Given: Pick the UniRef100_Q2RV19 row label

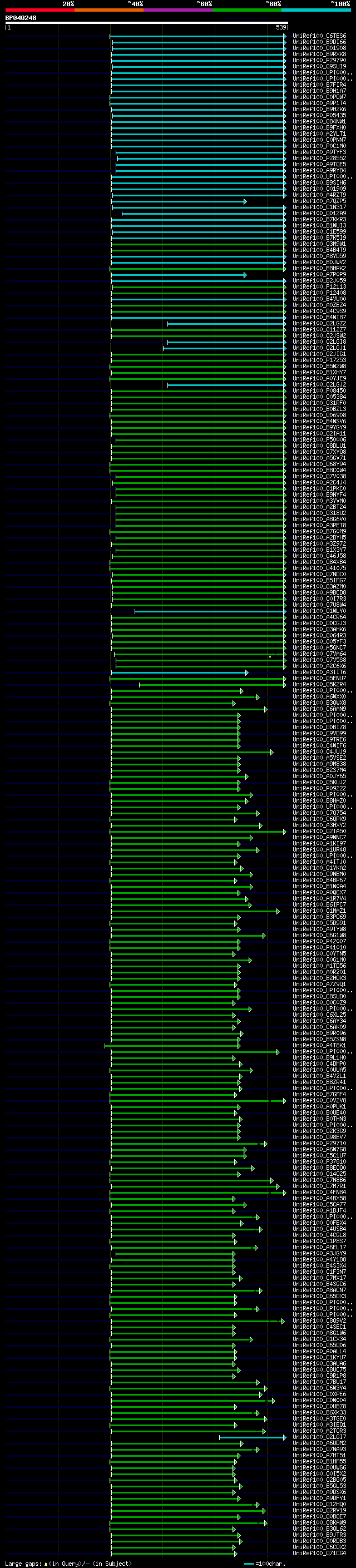Looking at the screenshot, I should [x=319, y=1510].
